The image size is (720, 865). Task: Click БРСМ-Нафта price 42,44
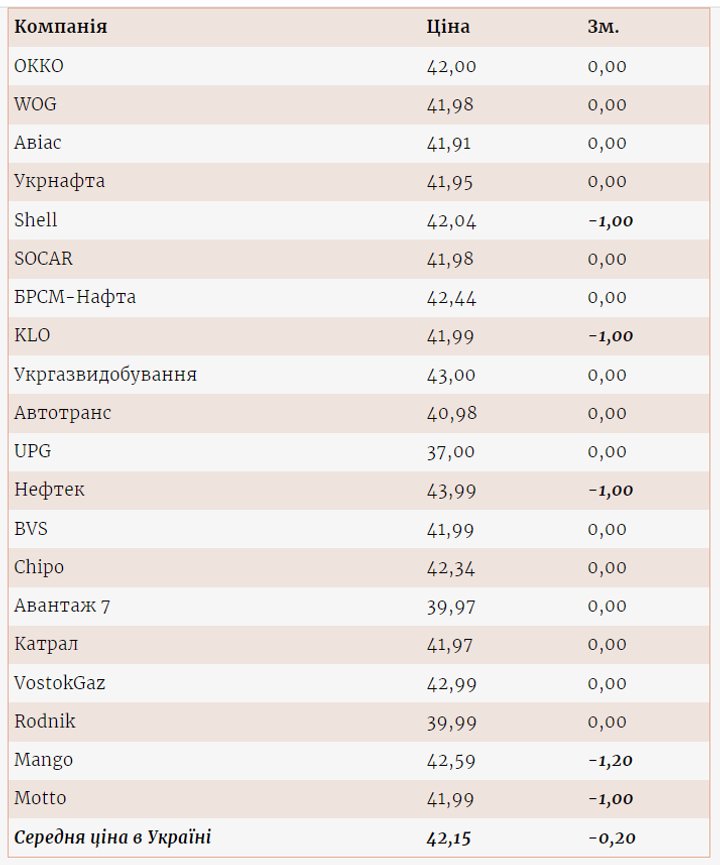450,298
